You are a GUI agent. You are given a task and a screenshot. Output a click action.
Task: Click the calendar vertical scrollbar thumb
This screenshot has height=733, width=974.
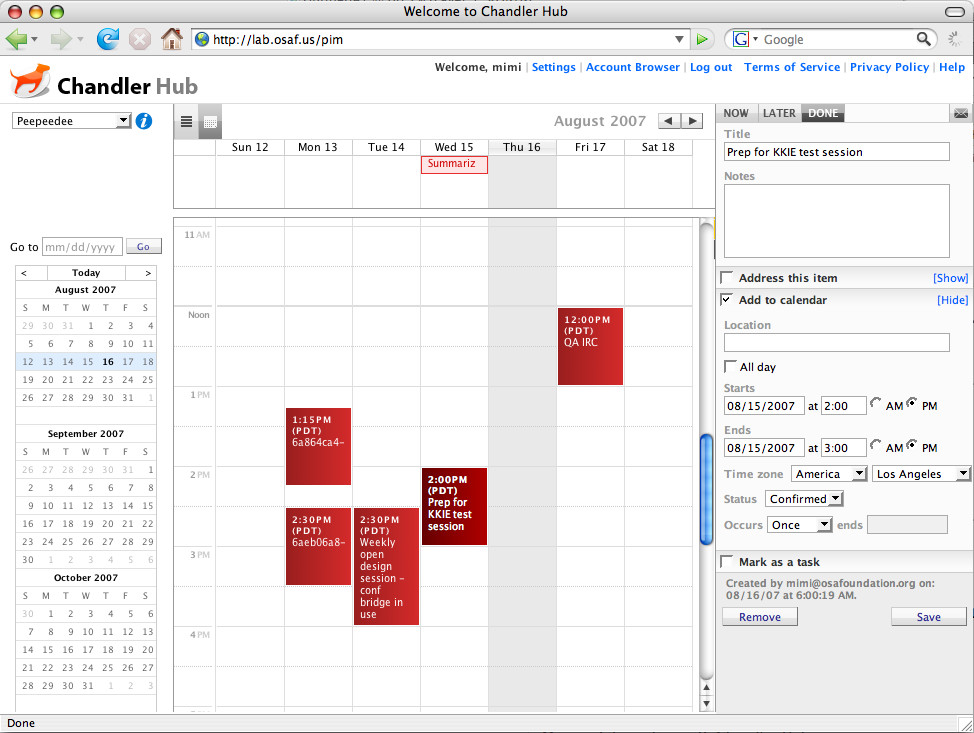click(x=706, y=489)
